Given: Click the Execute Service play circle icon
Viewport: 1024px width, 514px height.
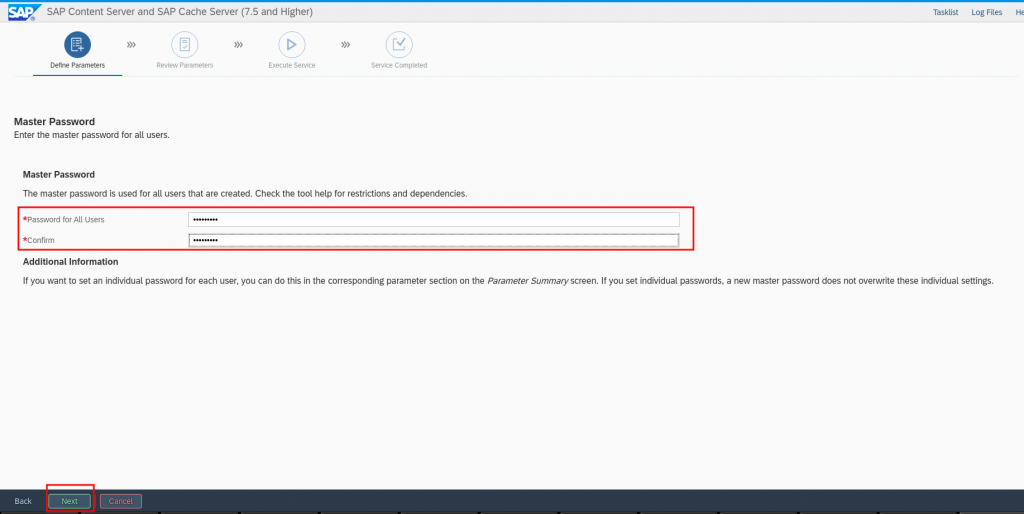Looking at the screenshot, I should coord(291,44).
